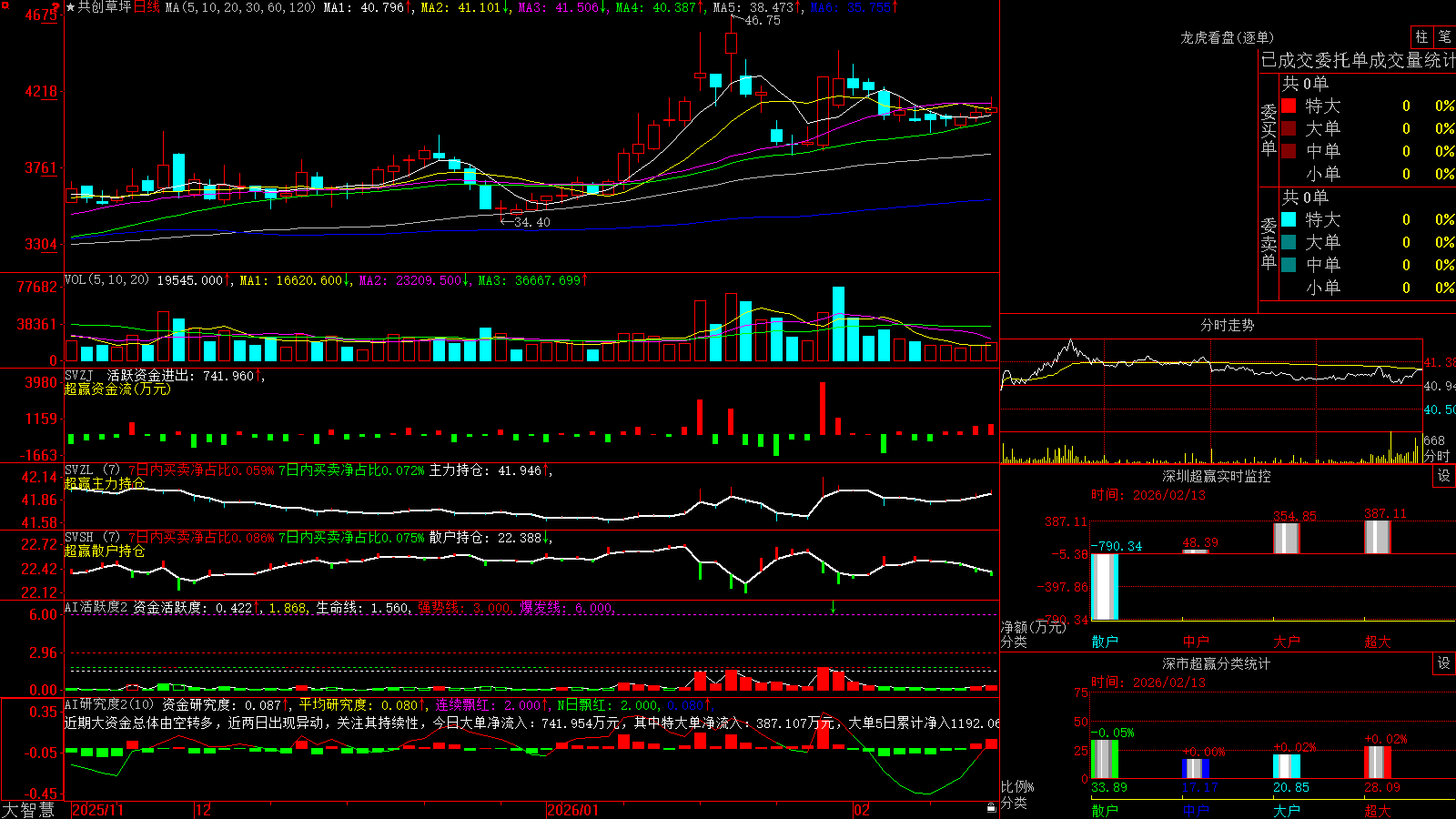This screenshot has width=1456, height=819.
Task: Select the teal 大单 sell-order swatch
Action: tap(1289, 242)
